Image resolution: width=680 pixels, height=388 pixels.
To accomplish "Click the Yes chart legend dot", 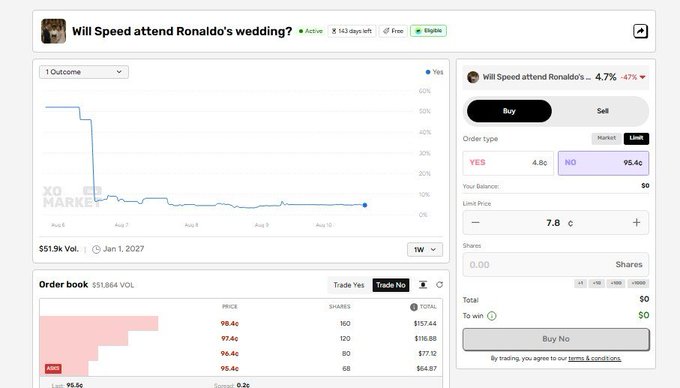I will [x=428, y=72].
